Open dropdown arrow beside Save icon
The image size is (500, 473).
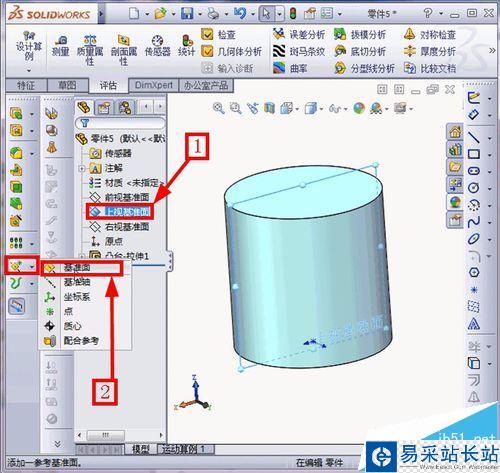(x=200, y=14)
